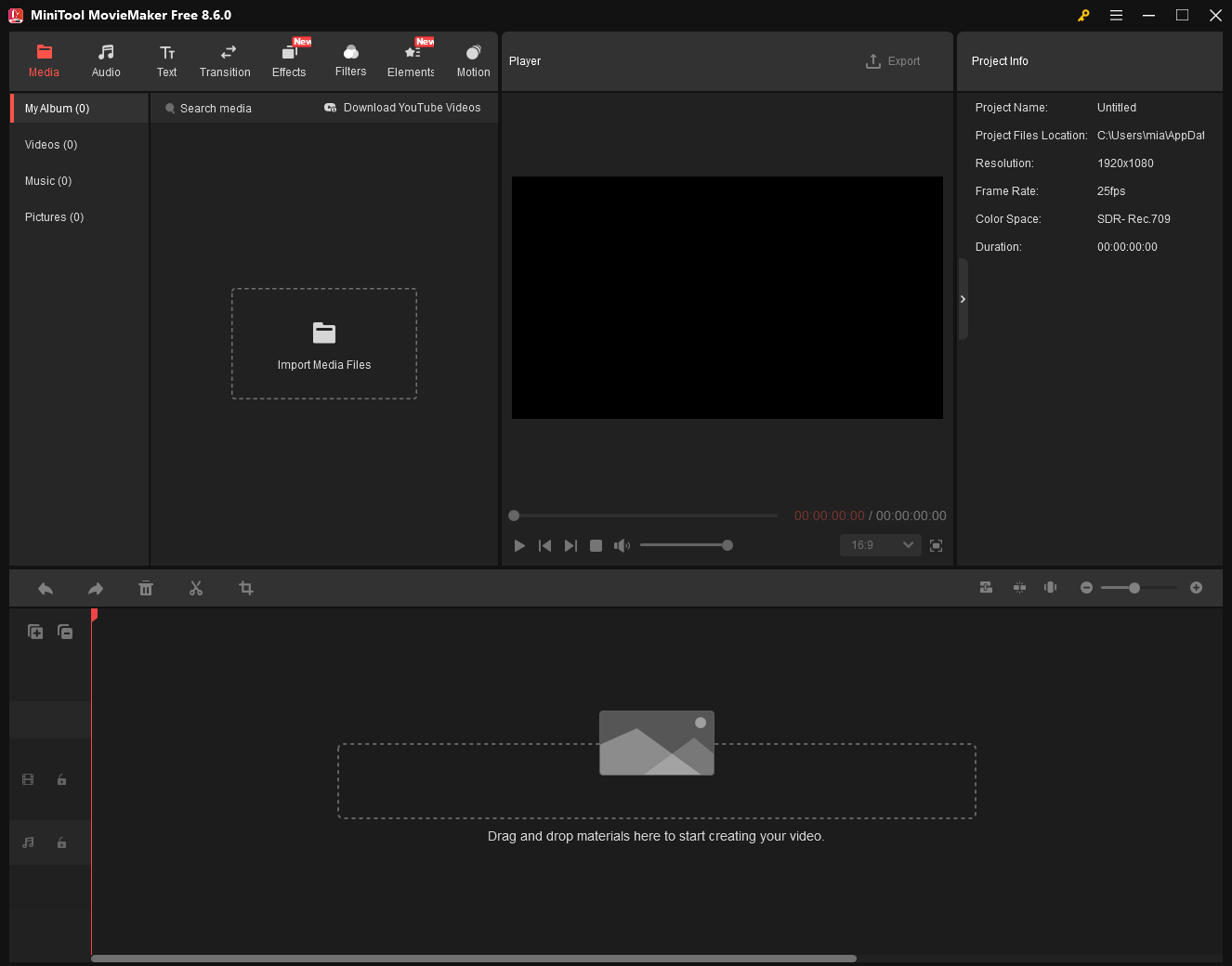Click Download YouTube Videos
This screenshot has width=1232, height=966.
pos(402,108)
